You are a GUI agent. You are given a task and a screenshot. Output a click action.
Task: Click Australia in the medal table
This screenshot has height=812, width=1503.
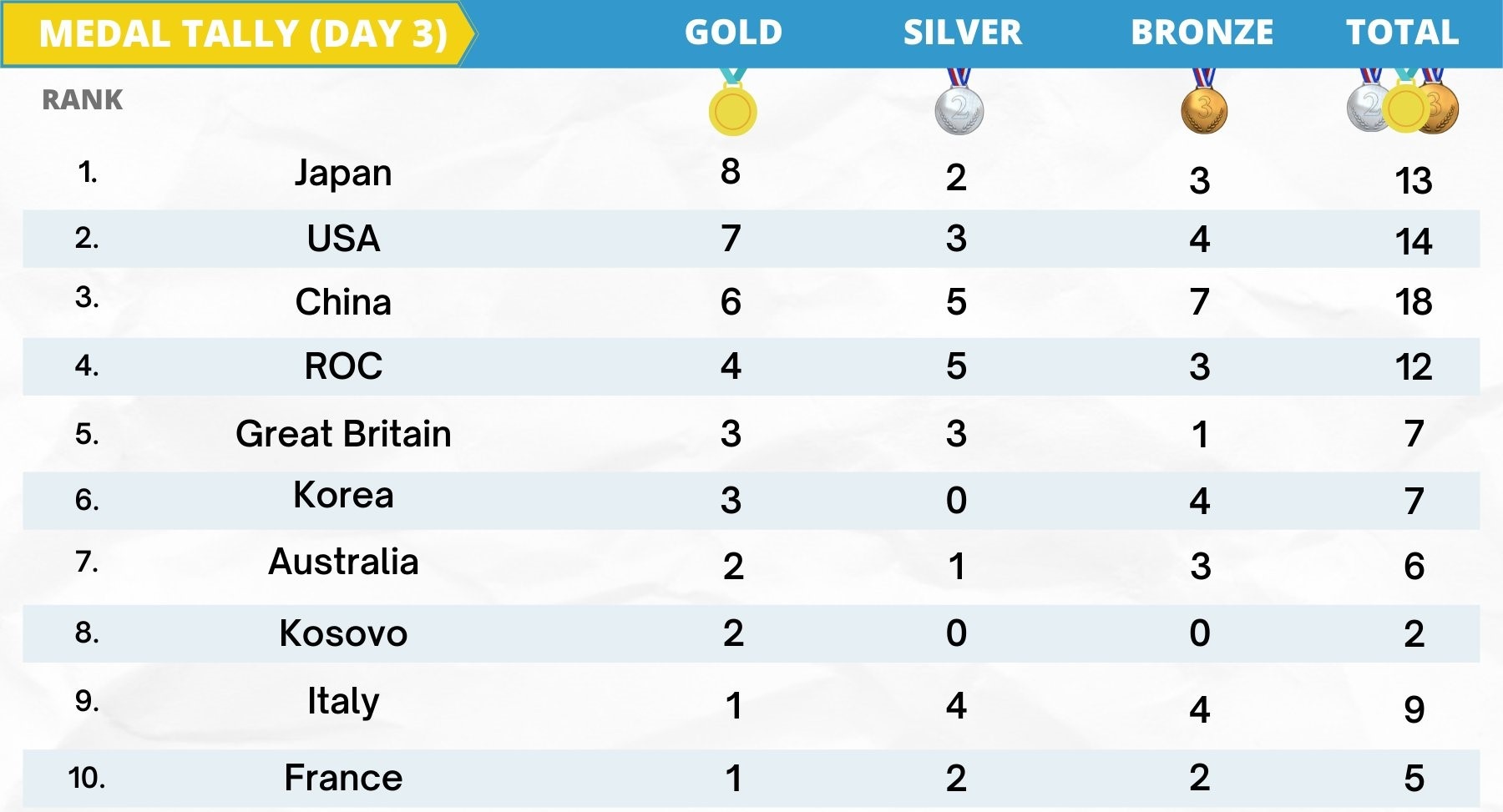coord(343,562)
